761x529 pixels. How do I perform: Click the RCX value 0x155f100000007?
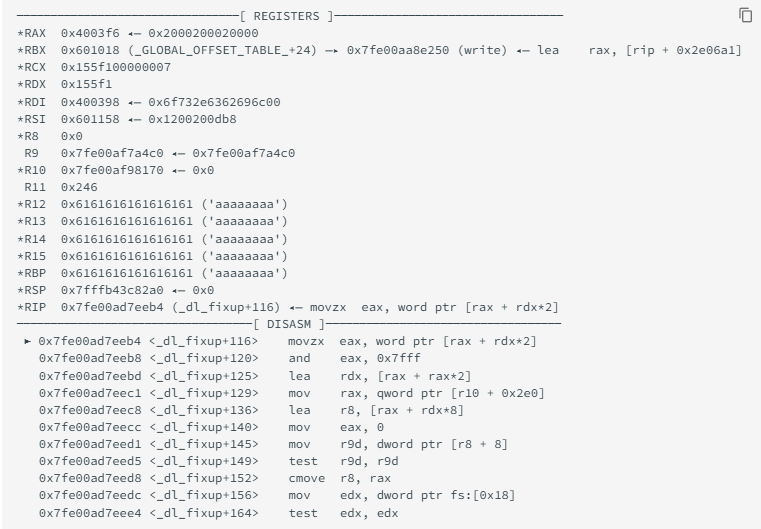click(116, 67)
